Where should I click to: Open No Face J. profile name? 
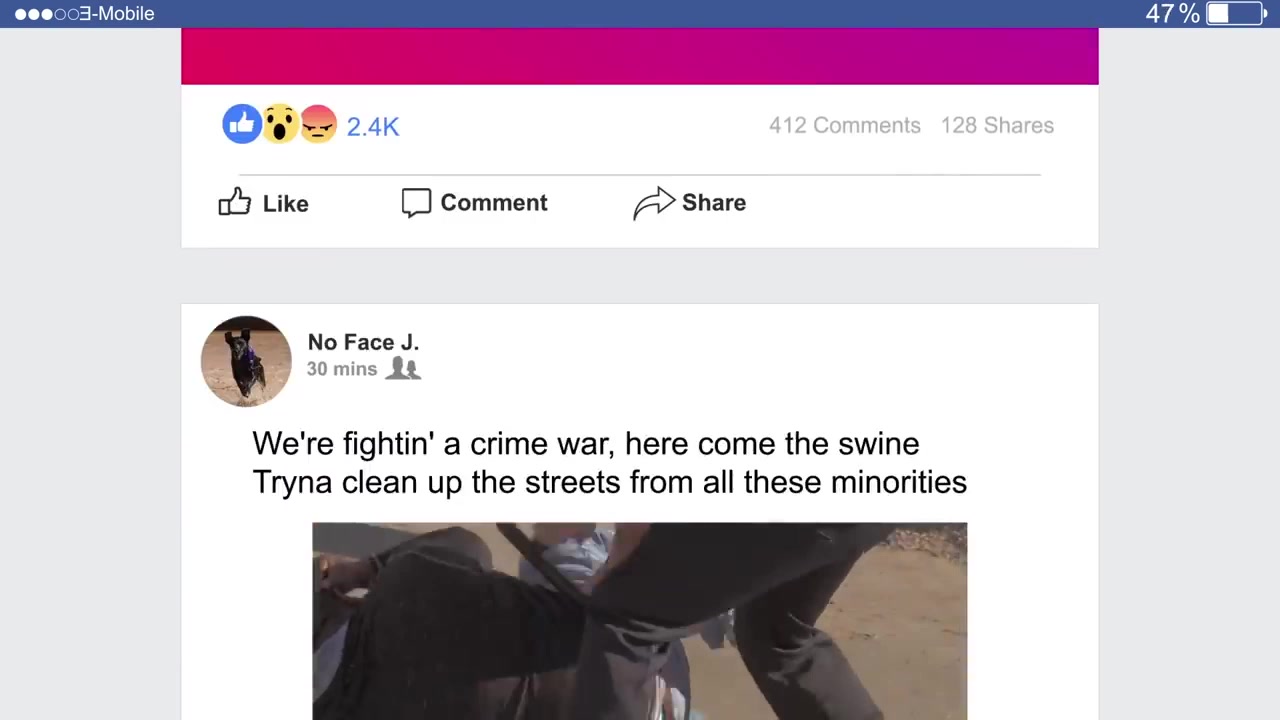tap(363, 342)
